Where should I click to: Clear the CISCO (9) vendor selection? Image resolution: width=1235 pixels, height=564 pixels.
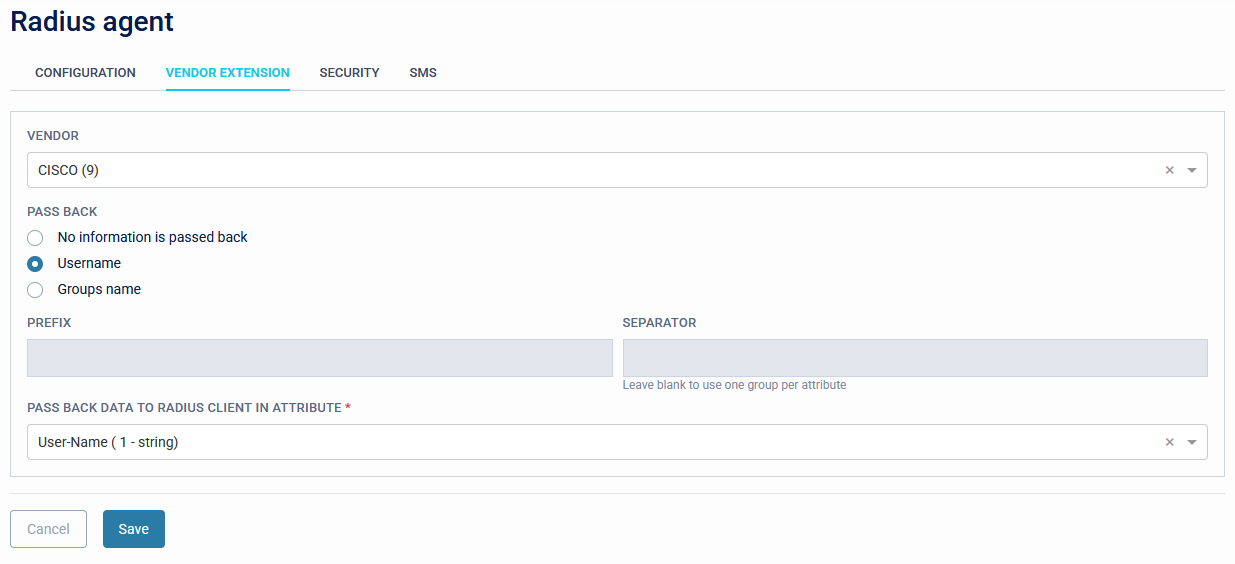[x=1169, y=170]
